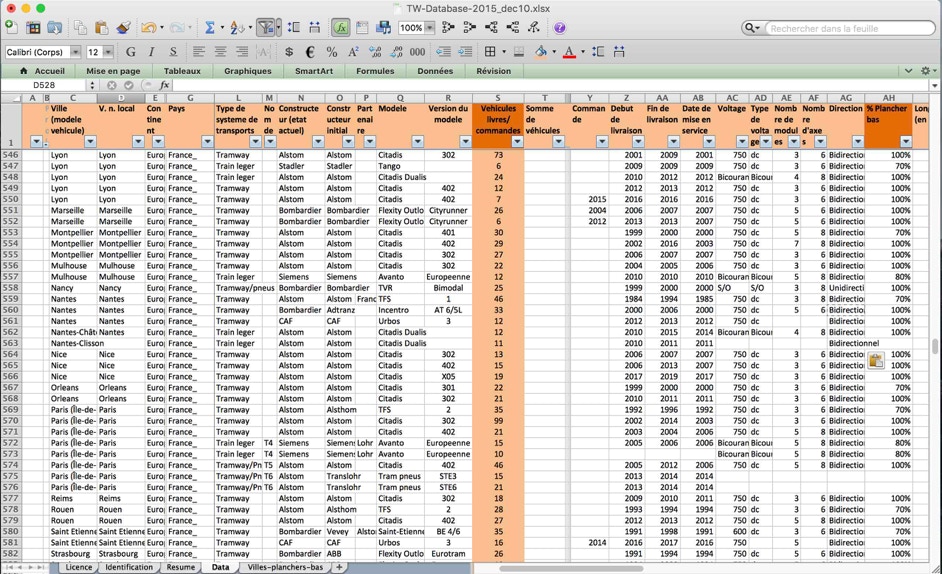This screenshot has height=574, width=942.
Task: Apply dollar currency format
Action: (x=289, y=52)
